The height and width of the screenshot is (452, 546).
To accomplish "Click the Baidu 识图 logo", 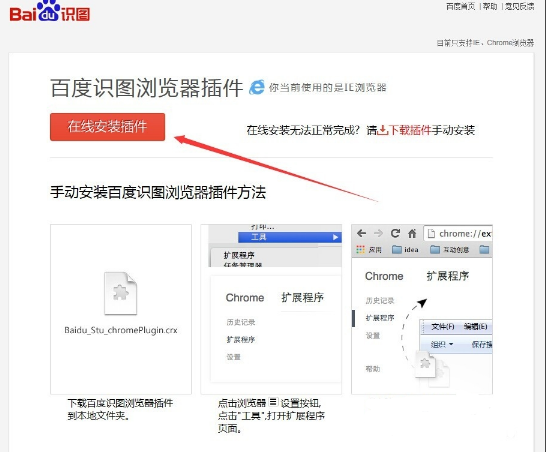I will [x=50, y=12].
